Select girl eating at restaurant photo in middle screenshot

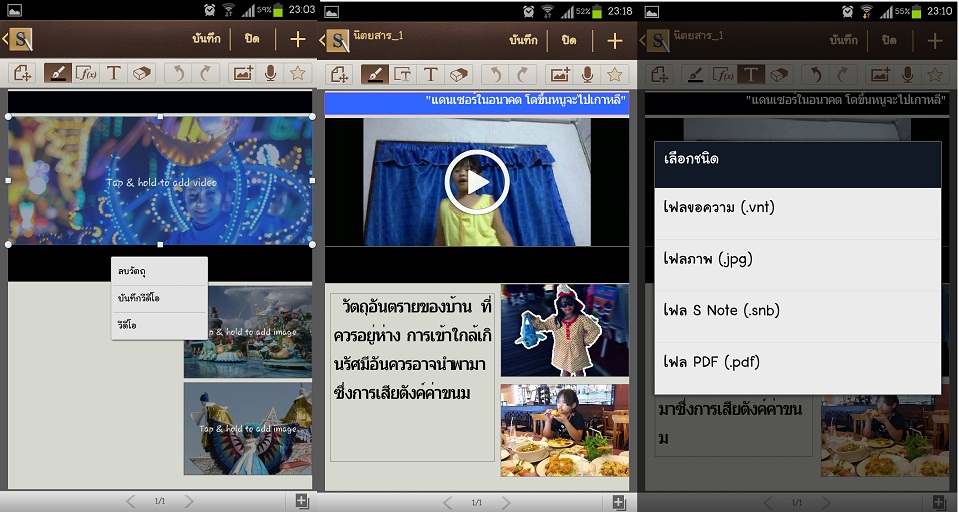click(x=565, y=430)
